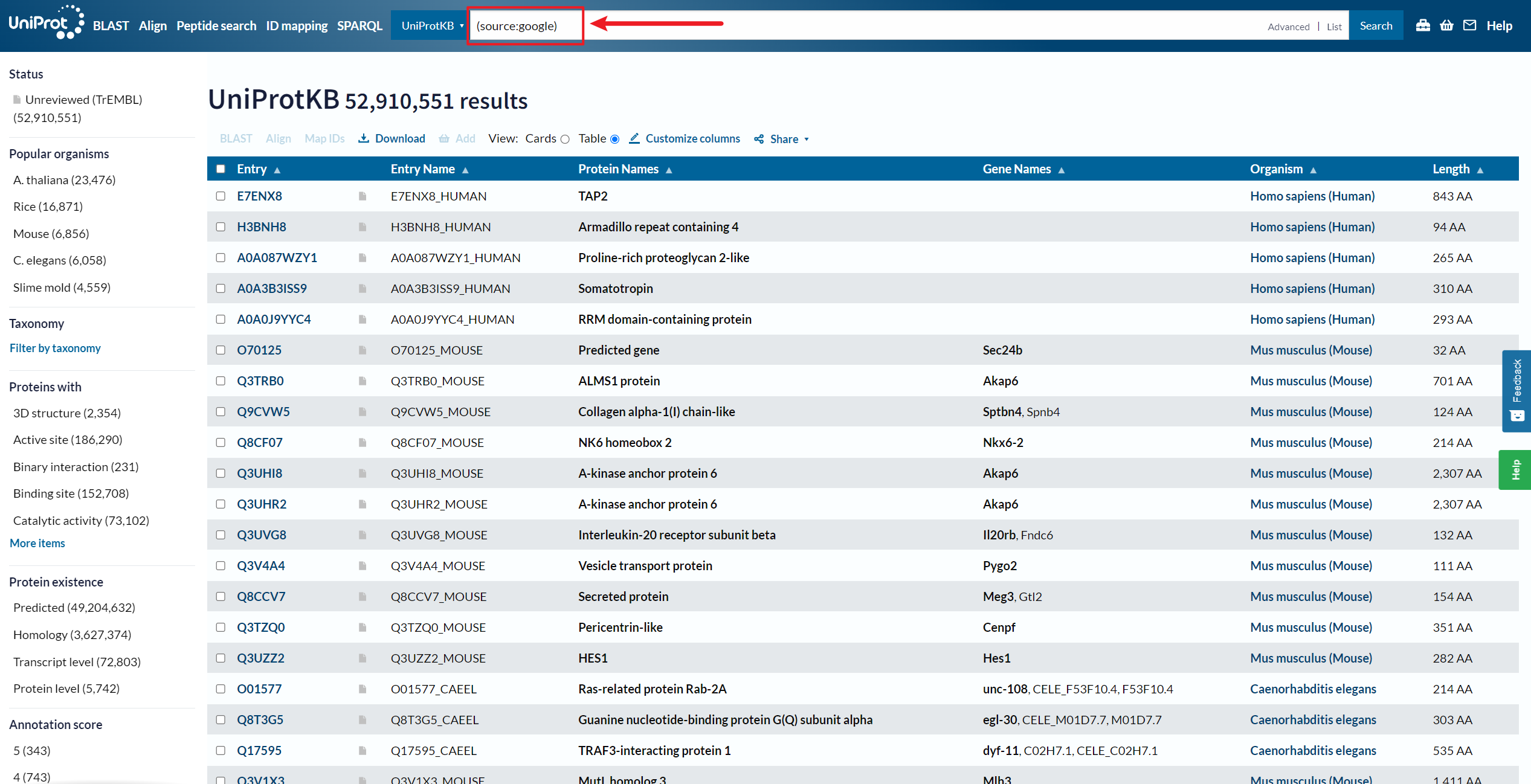Open the tools dashboard toolbox icon
This screenshot has height=784, width=1531.
point(1423,25)
